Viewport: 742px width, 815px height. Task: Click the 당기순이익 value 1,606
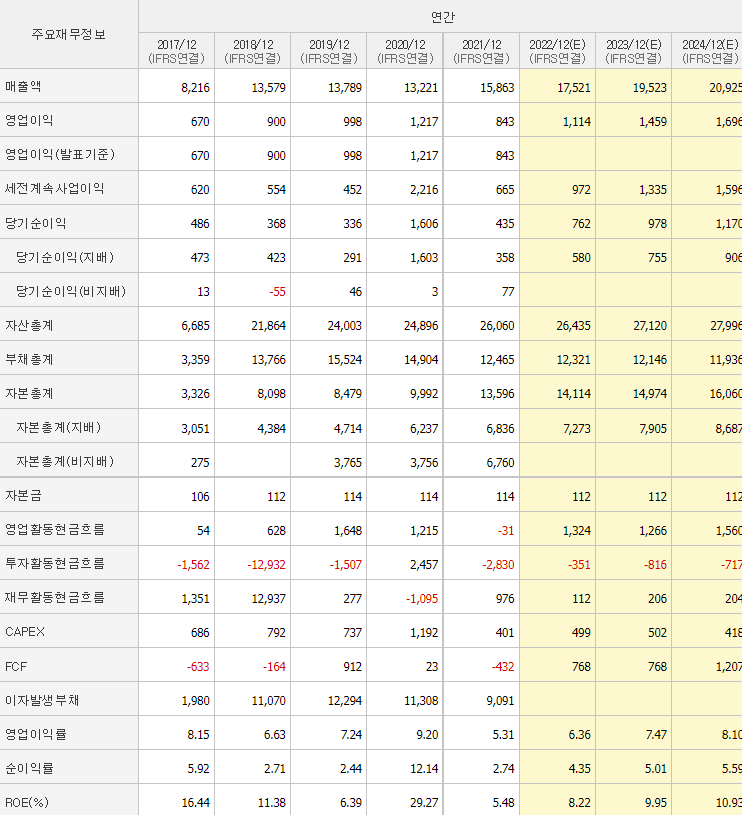pos(424,224)
